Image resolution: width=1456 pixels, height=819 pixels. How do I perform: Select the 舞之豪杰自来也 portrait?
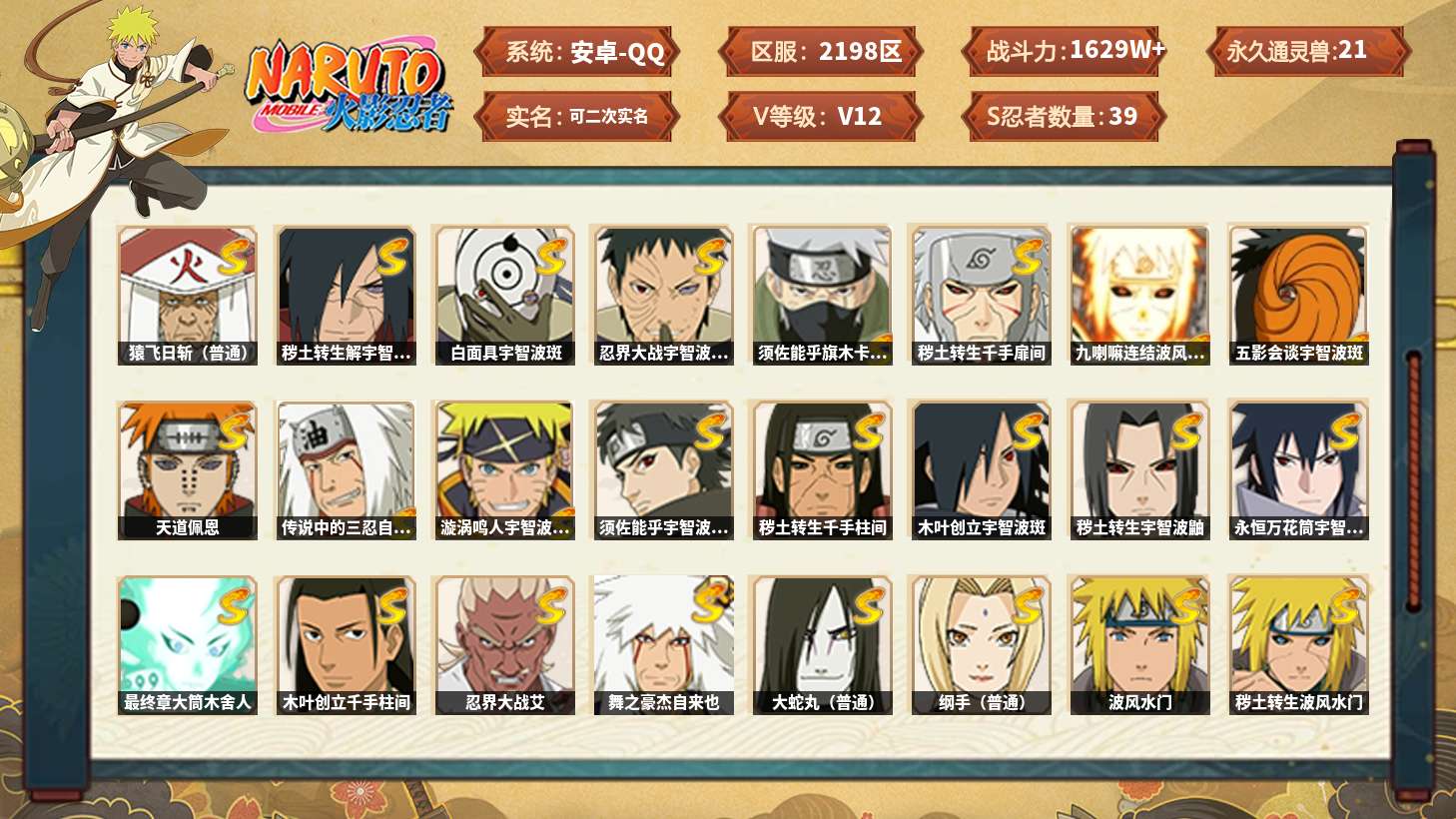(663, 645)
